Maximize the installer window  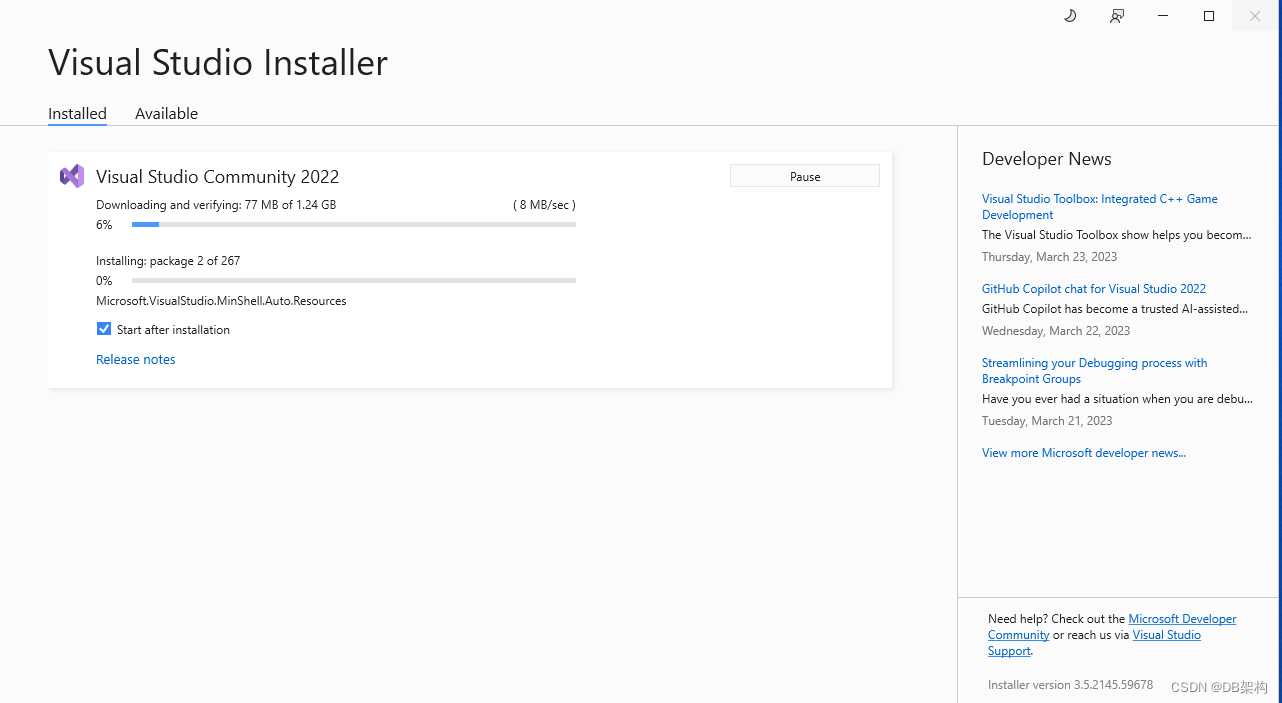pyautogui.click(x=1209, y=16)
